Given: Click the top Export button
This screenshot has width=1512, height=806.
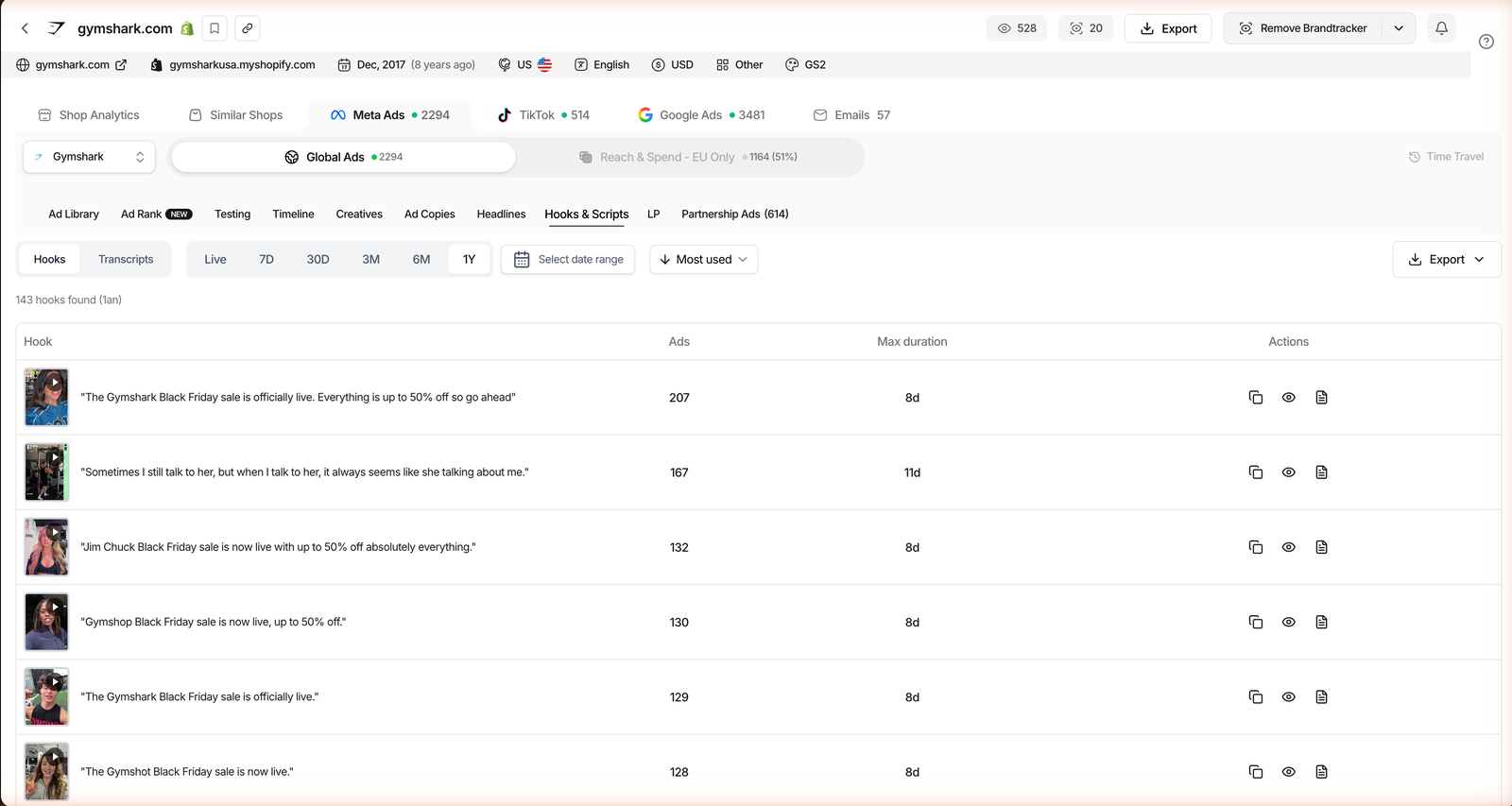Looking at the screenshot, I should pos(1168,28).
